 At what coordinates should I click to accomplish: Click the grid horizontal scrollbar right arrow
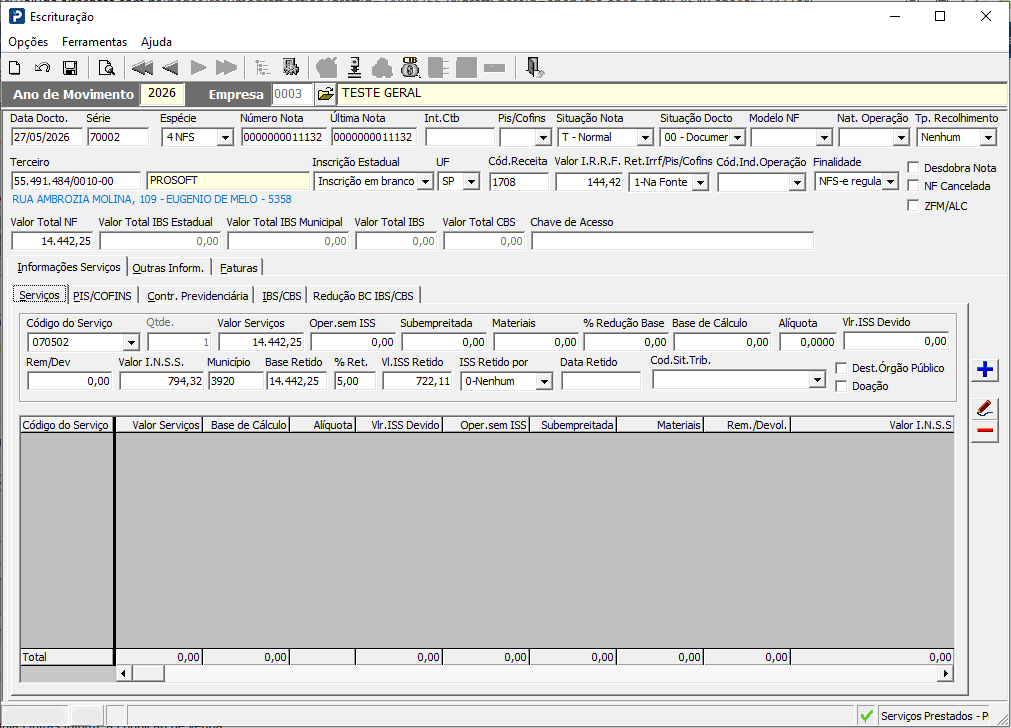[x=945, y=673]
